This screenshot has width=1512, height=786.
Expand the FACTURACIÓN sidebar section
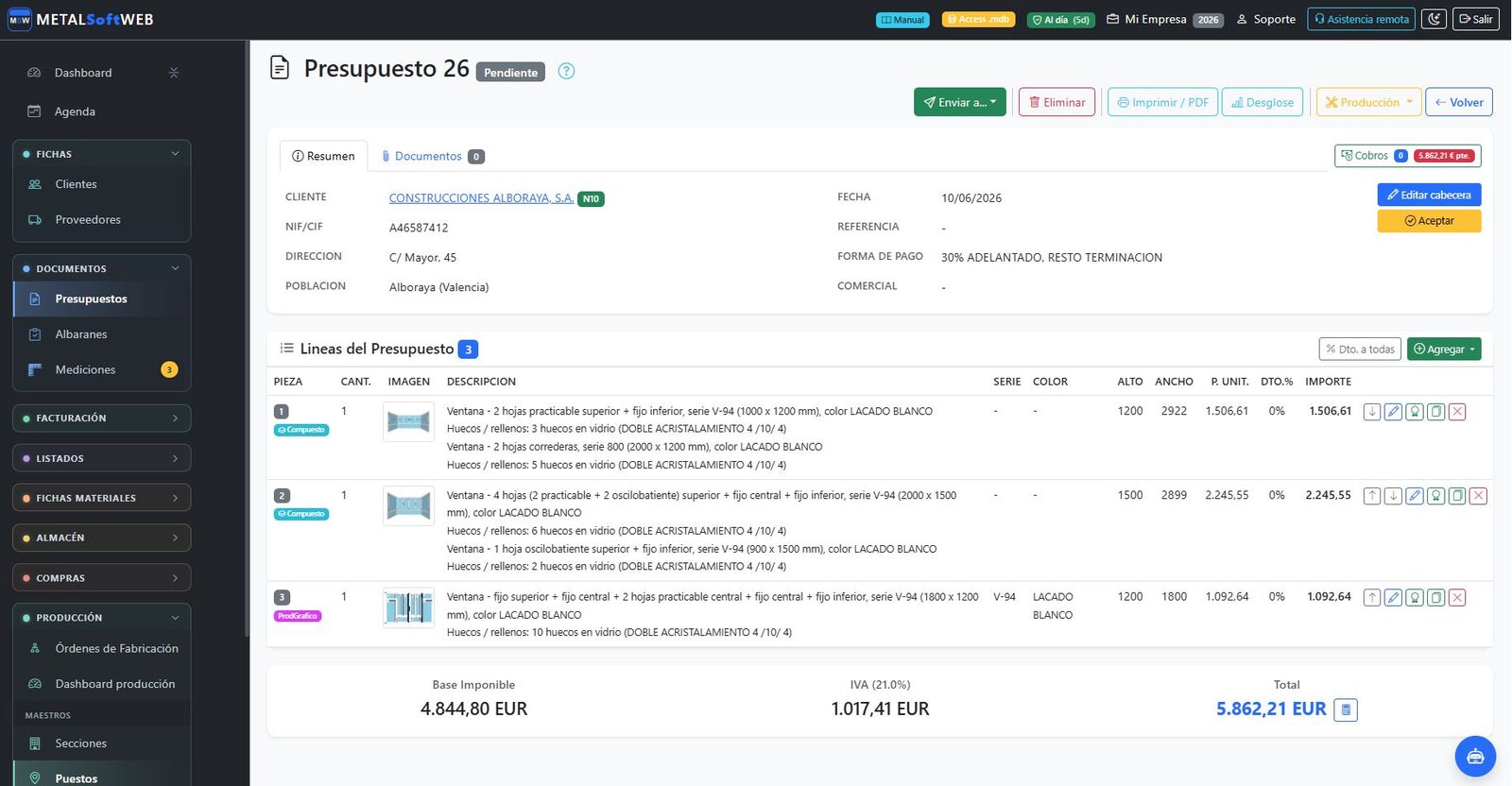[102, 418]
